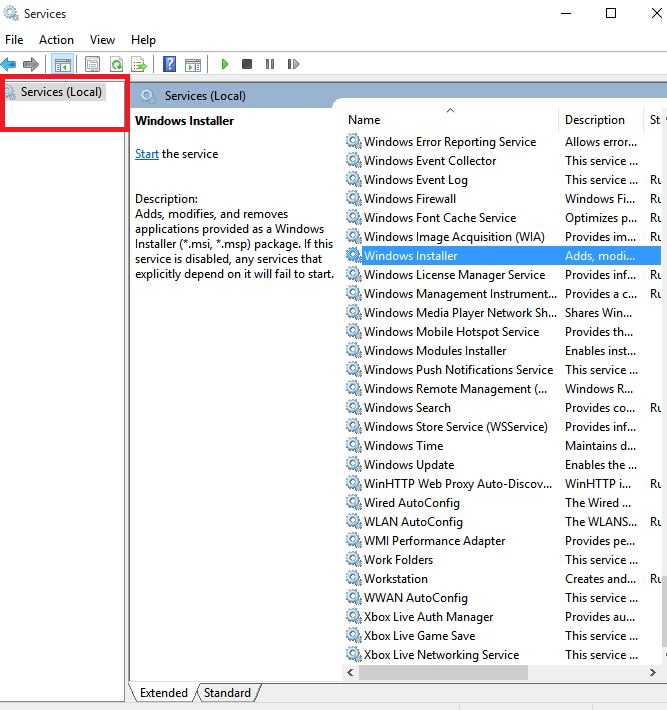The width and height of the screenshot is (667, 710).
Task: Select Windows Management Instrument... service
Action: [503, 294]
